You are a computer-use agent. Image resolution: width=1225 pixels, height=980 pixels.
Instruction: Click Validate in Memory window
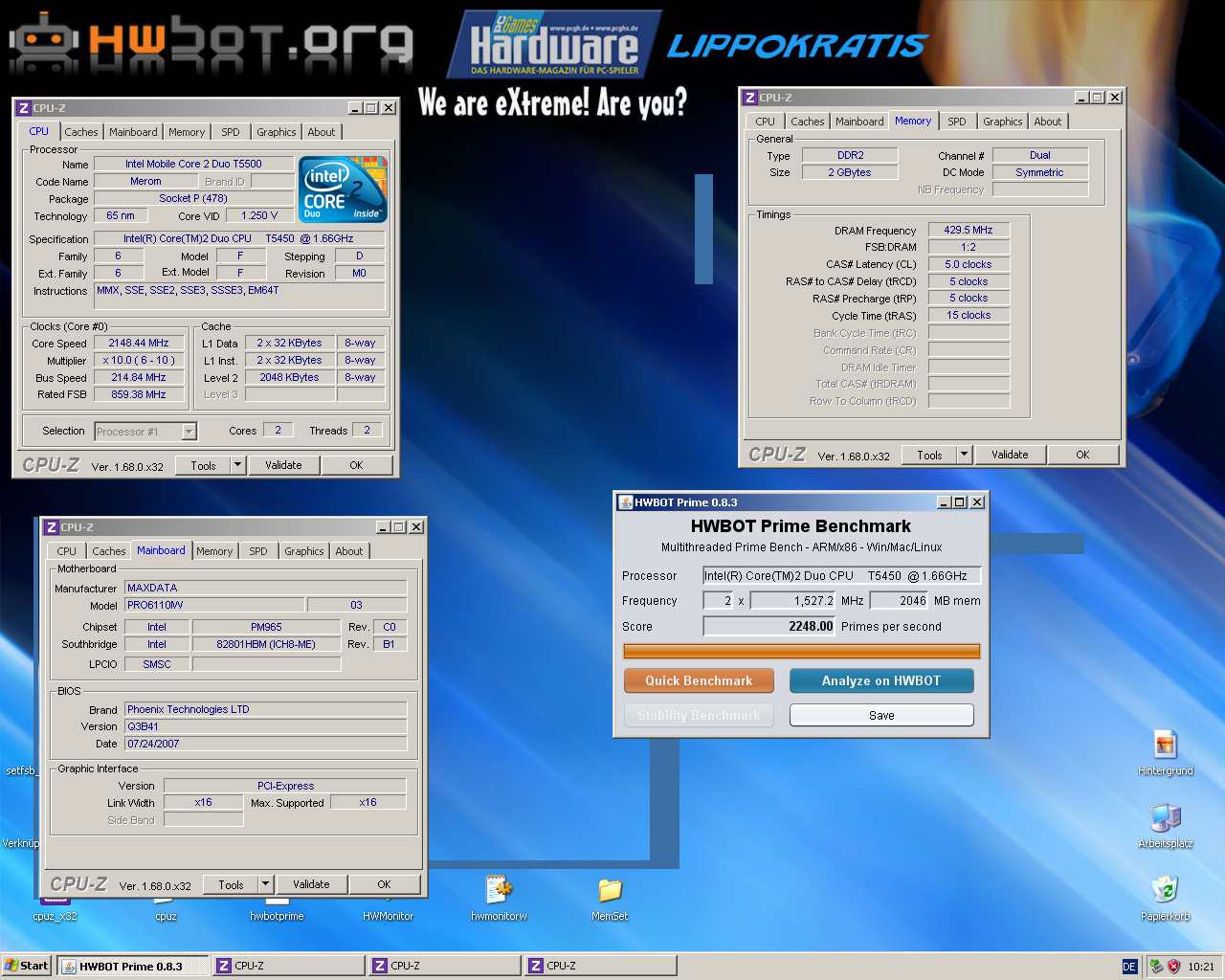click(1010, 455)
